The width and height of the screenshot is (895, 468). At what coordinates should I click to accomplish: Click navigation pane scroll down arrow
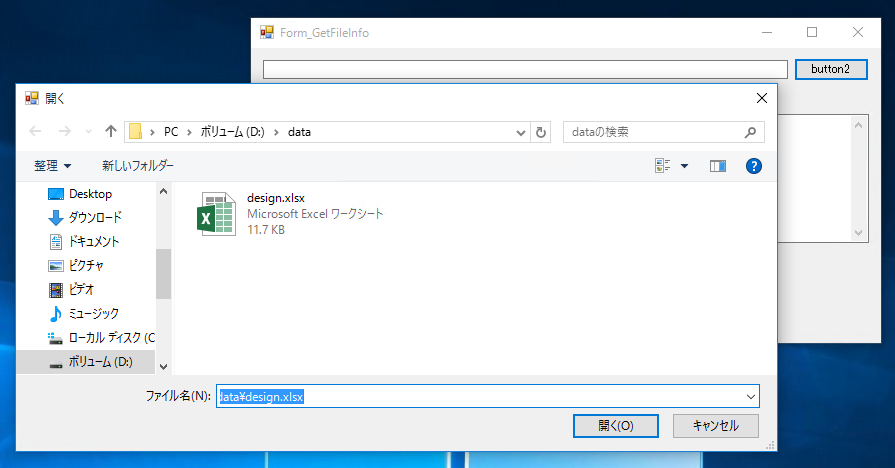tap(164, 366)
